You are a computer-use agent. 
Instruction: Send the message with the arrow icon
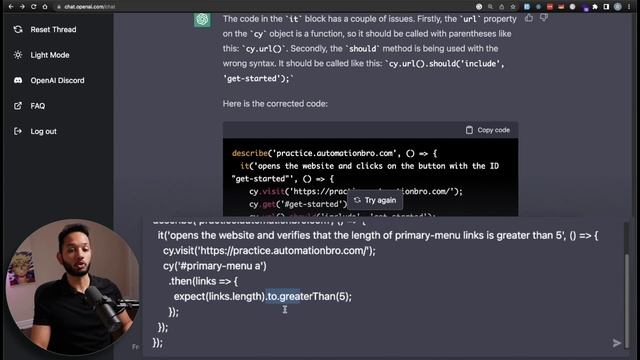(x=617, y=343)
